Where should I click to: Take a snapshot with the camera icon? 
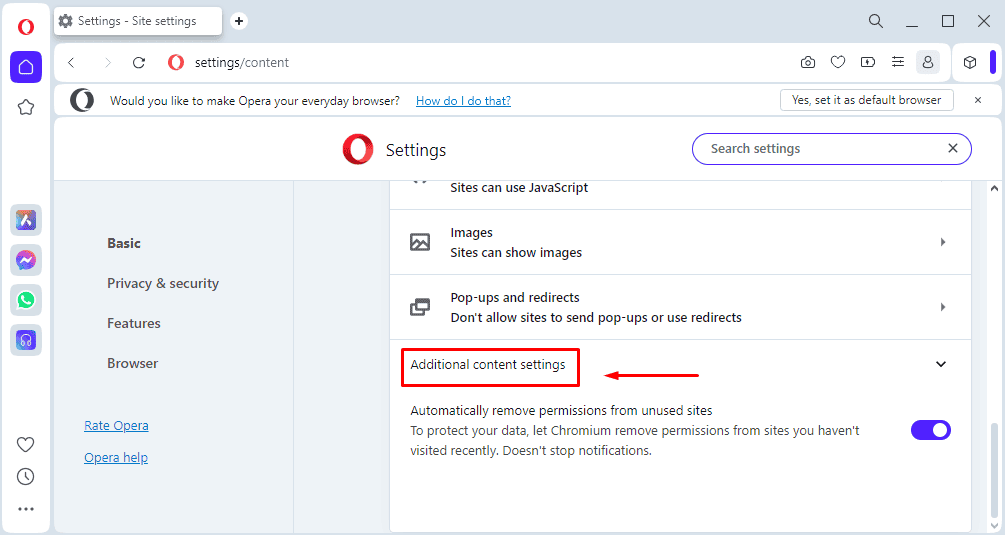coord(808,62)
